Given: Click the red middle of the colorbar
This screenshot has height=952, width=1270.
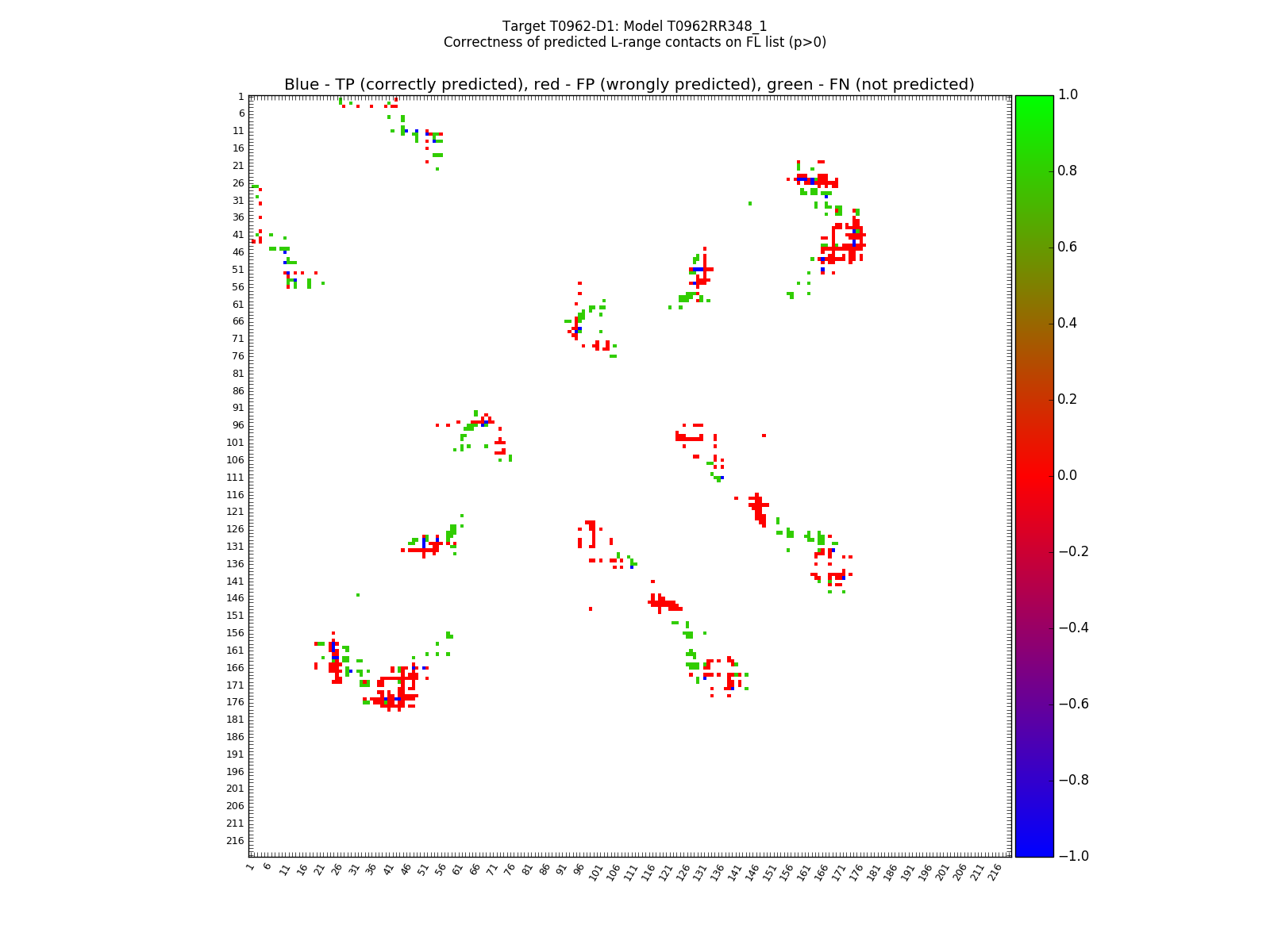Looking at the screenshot, I should [1033, 475].
